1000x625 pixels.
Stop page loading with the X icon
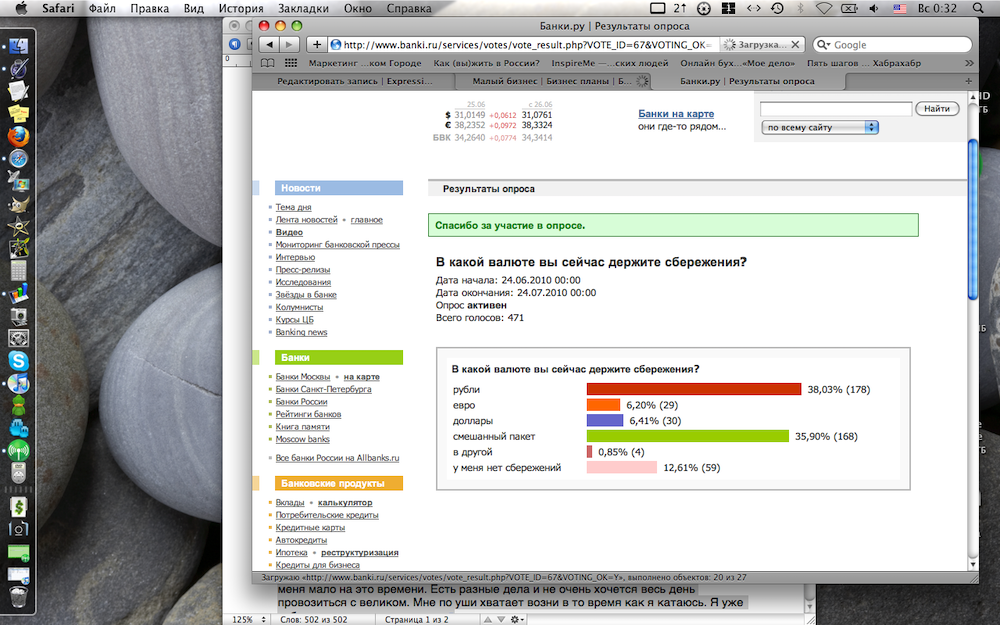(796, 44)
